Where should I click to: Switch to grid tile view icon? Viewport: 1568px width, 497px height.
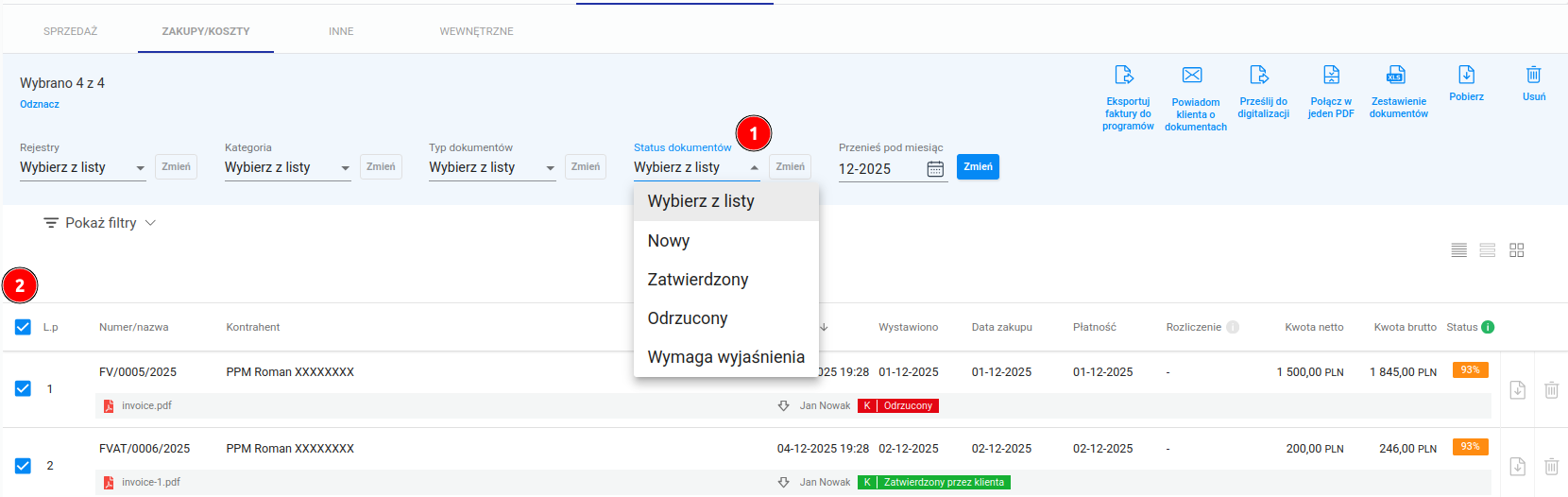click(1517, 250)
